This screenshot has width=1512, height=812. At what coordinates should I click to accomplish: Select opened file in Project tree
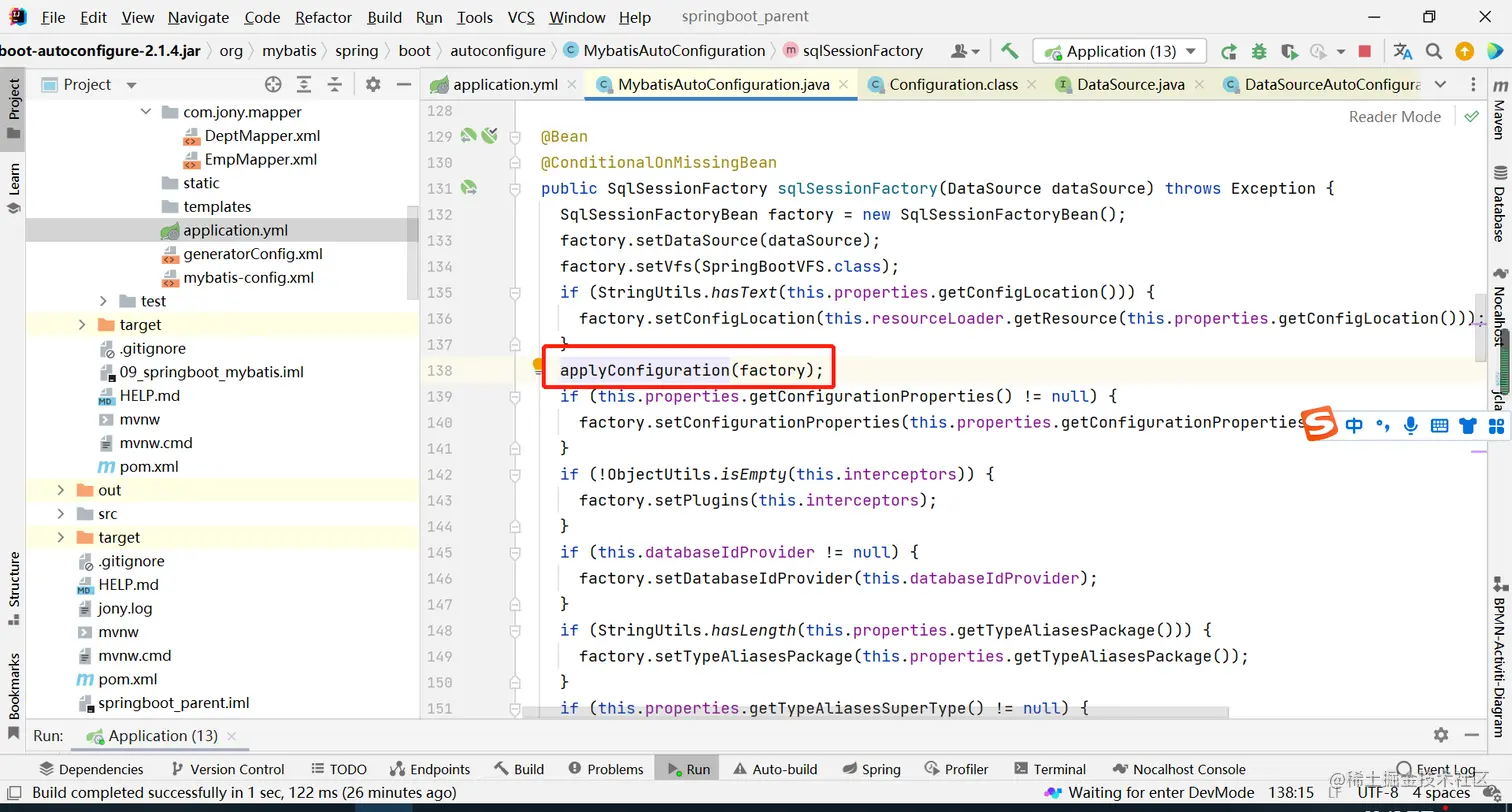(273, 85)
